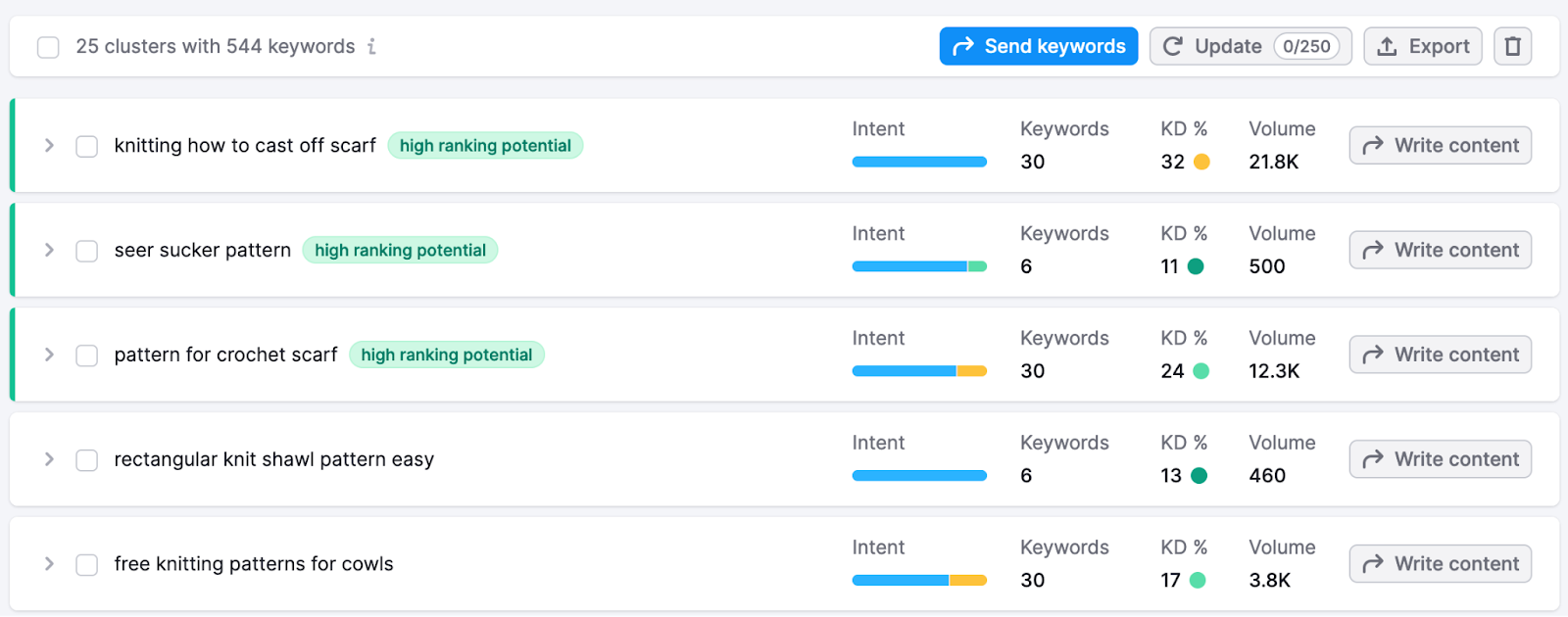The width and height of the screenshot is (1568, 617).
Task: Click the volume value 500
Action: (1267, 266)
